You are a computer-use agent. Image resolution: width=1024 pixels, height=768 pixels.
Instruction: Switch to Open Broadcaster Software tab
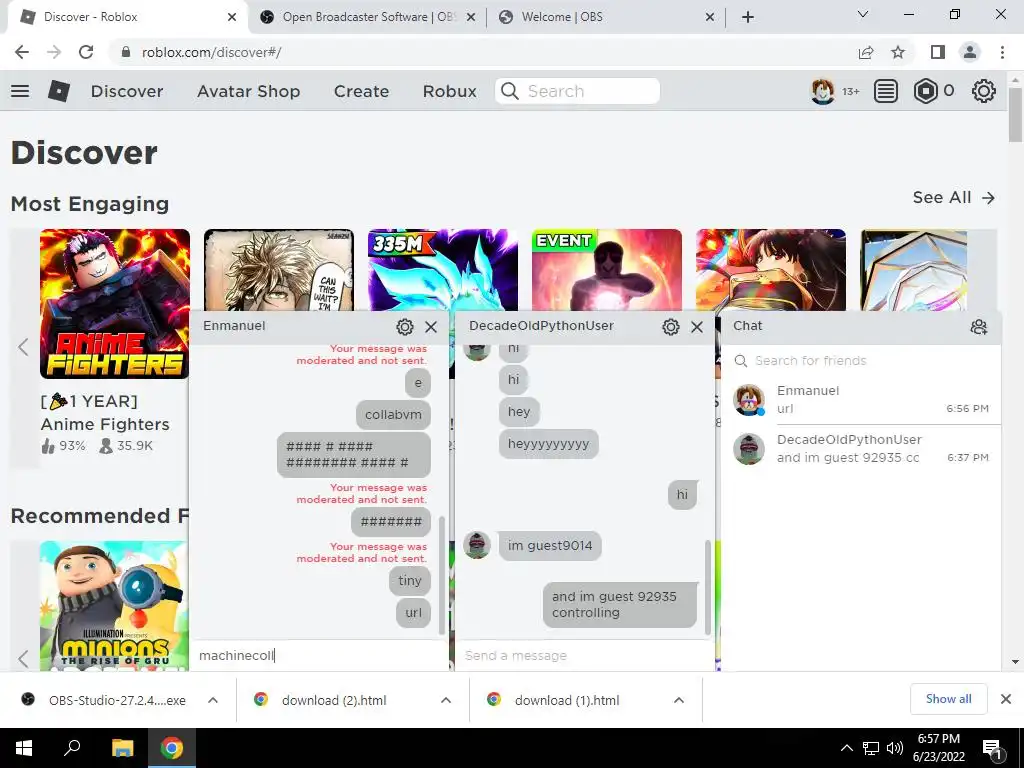tap(368, 17)
